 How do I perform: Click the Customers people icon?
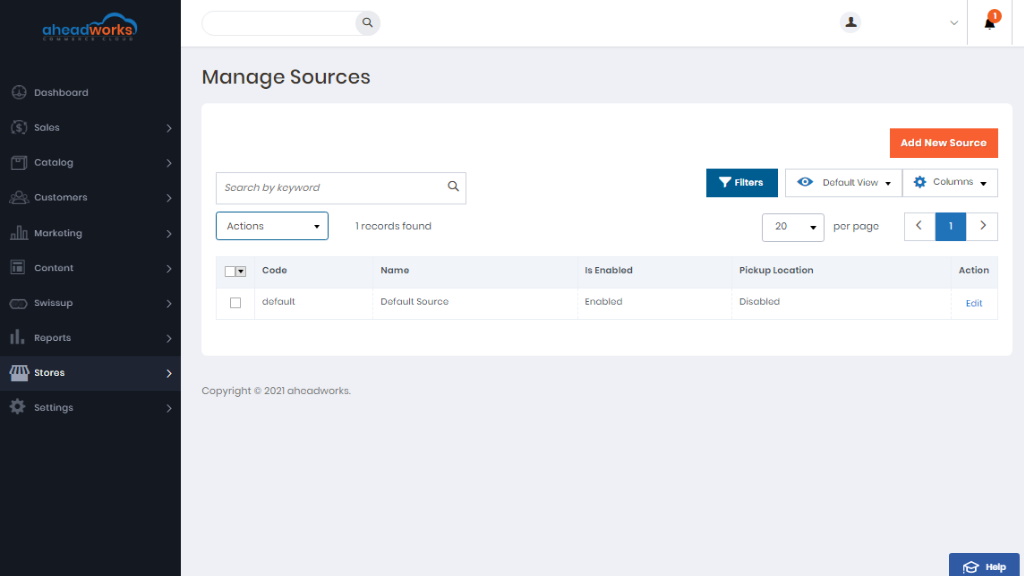[x=19, y=197]
